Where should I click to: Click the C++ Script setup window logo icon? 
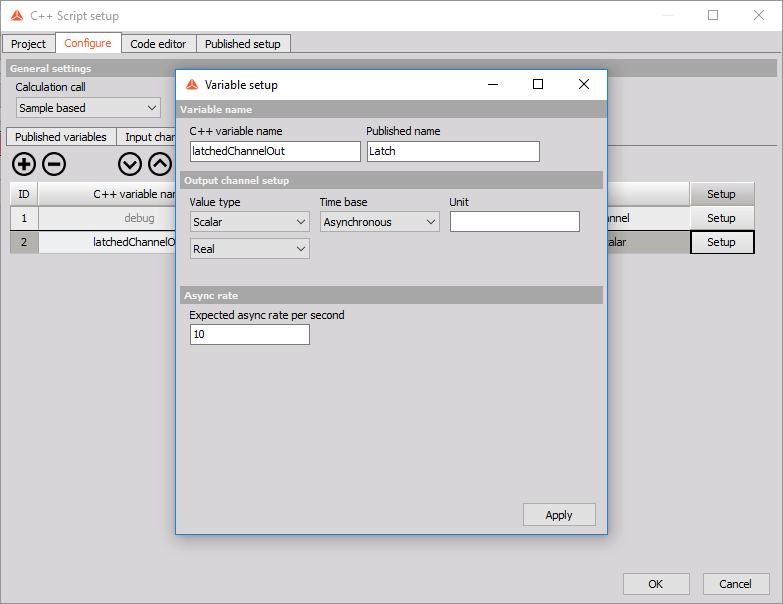pos(17,16)
